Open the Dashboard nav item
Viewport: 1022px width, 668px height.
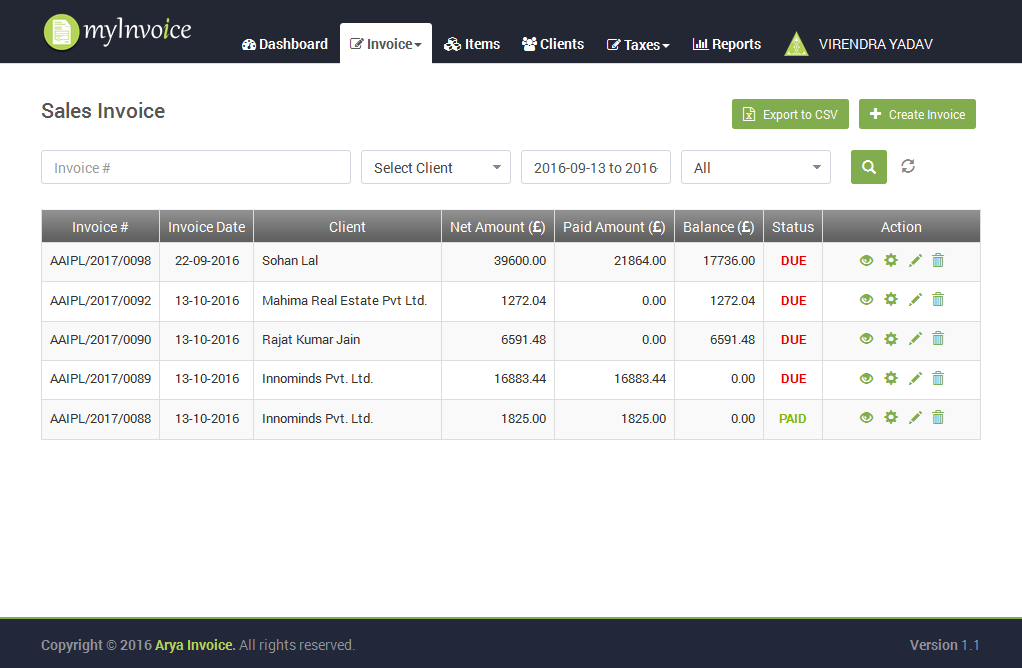285,44
